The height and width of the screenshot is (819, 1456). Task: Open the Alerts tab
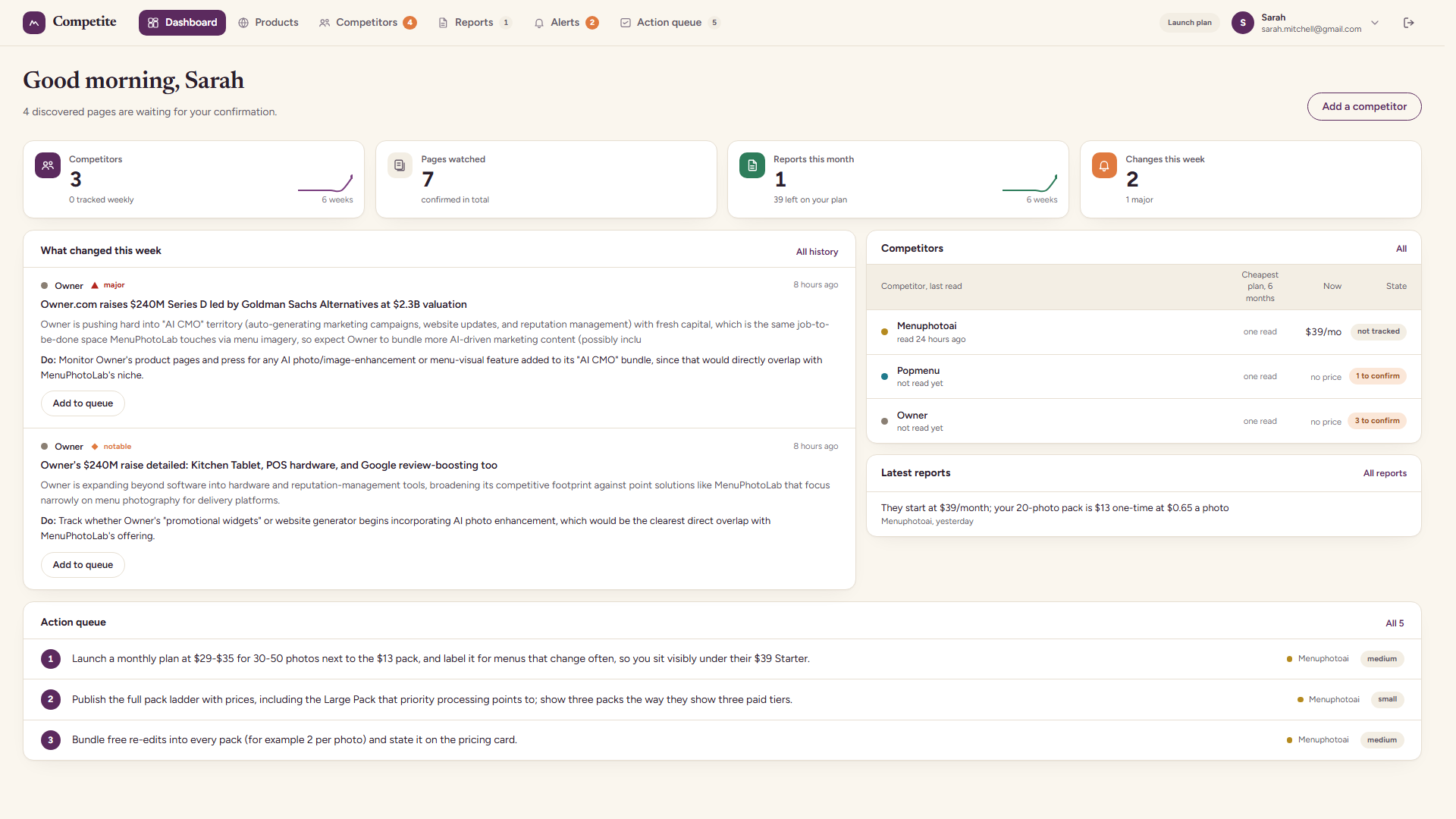point(566,23)
